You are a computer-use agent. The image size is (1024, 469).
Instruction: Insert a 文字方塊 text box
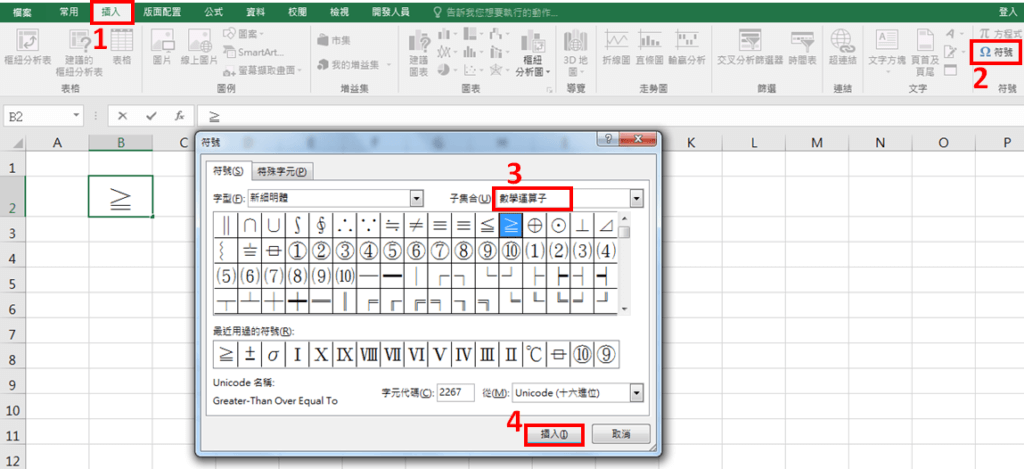(x=886, y=48)
